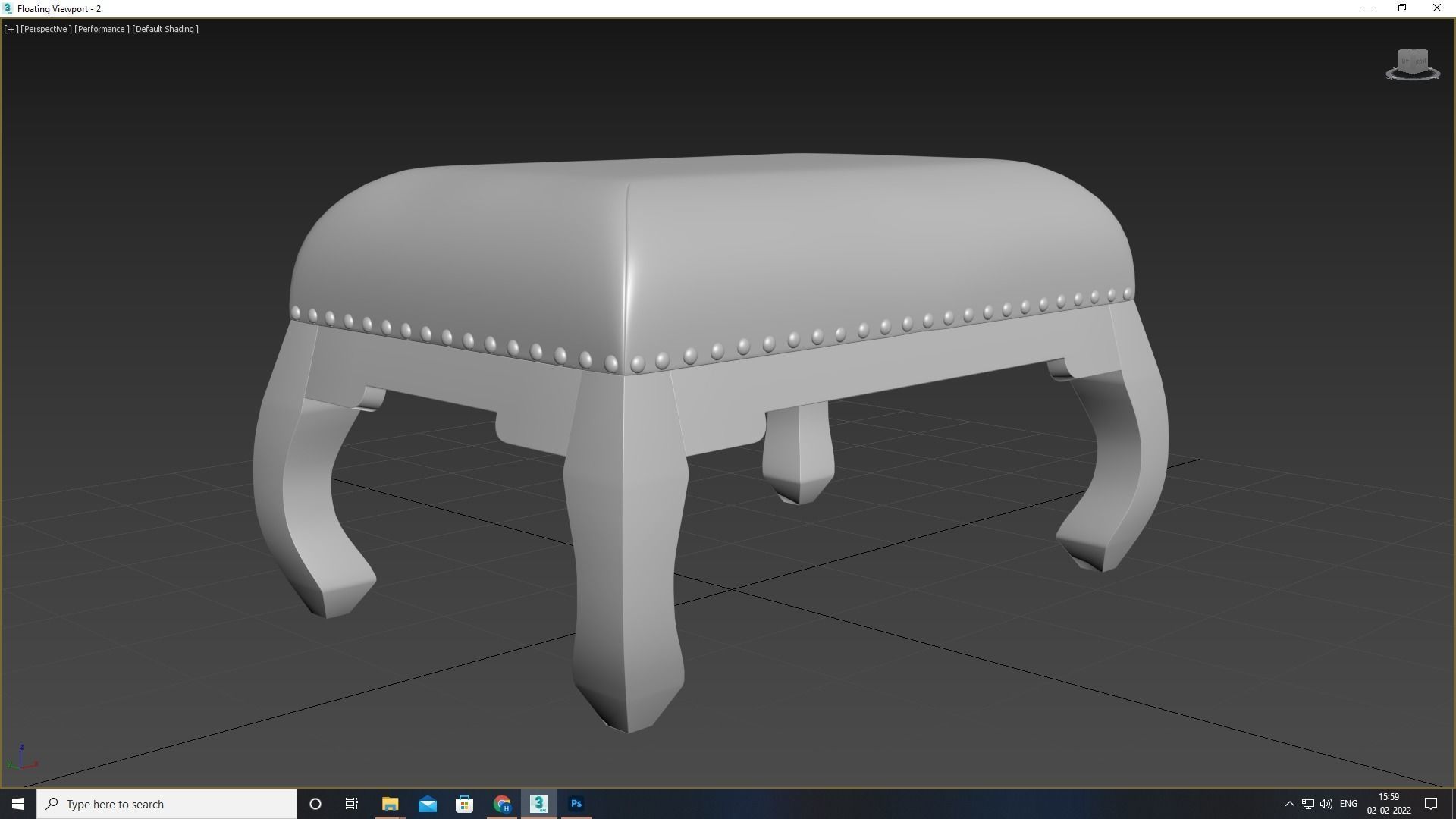Switch to 3ds Max taskbar icon
The width and height of the screenshot is (1456, 819).
(538, 804)
